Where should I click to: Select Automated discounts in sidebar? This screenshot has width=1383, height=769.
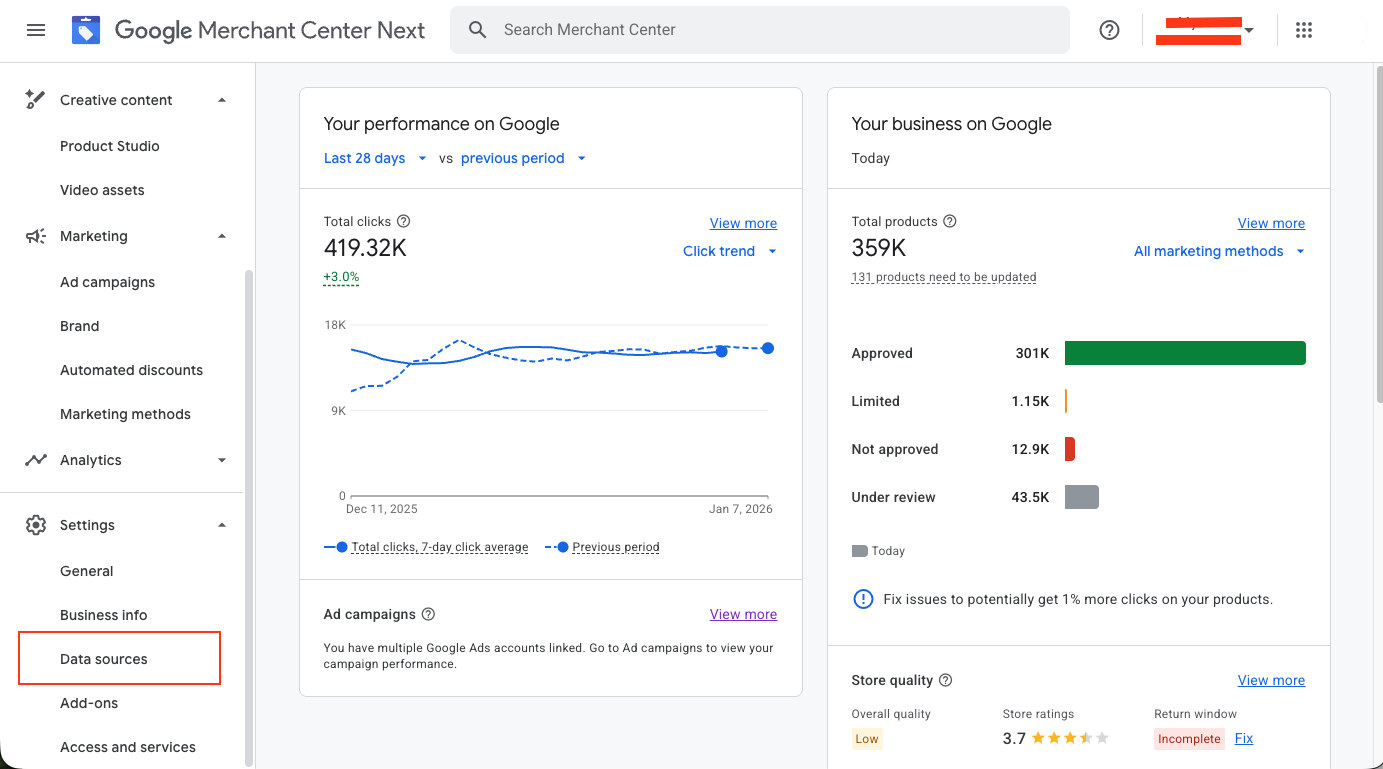tap(131, 370)
